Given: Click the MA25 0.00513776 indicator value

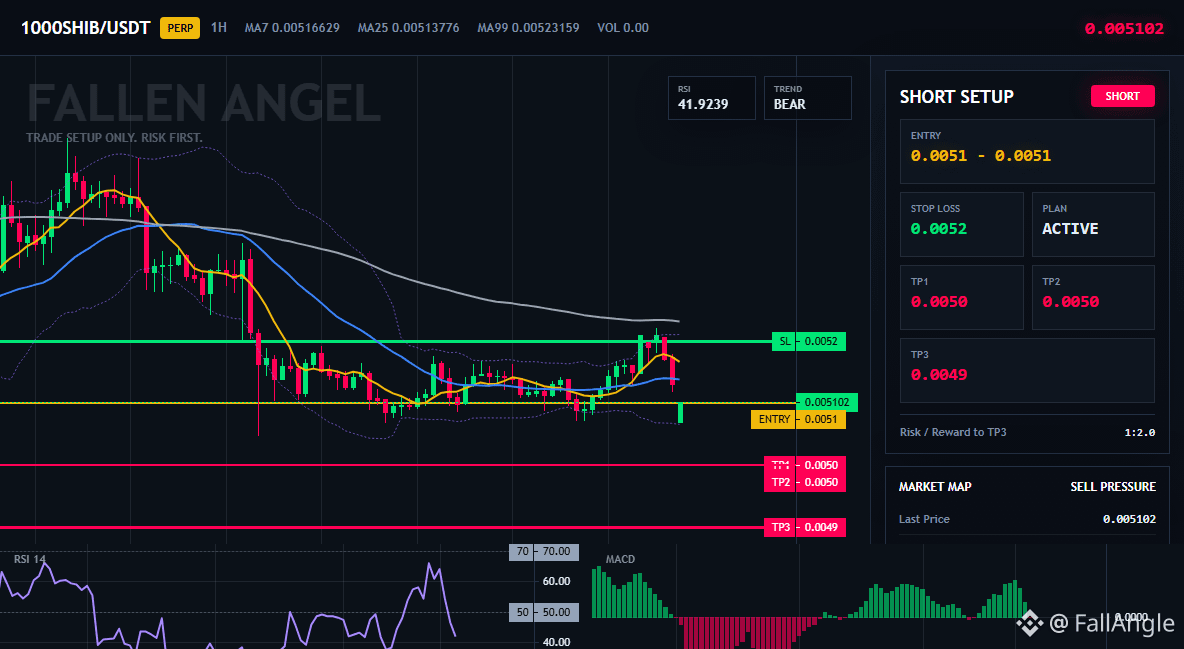Looking at the screenshot, I should click(409, 27).
